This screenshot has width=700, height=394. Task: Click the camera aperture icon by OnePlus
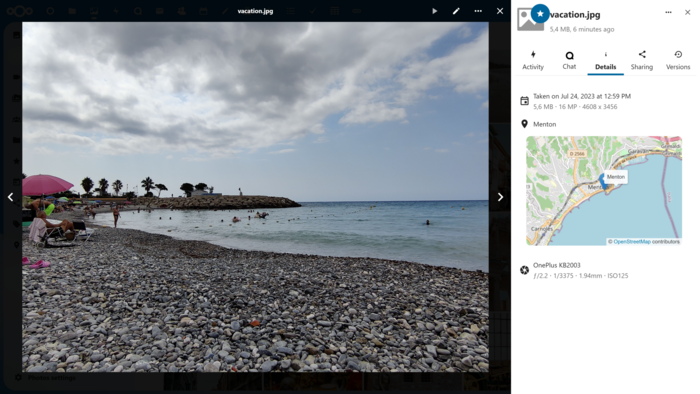[525, 270]
